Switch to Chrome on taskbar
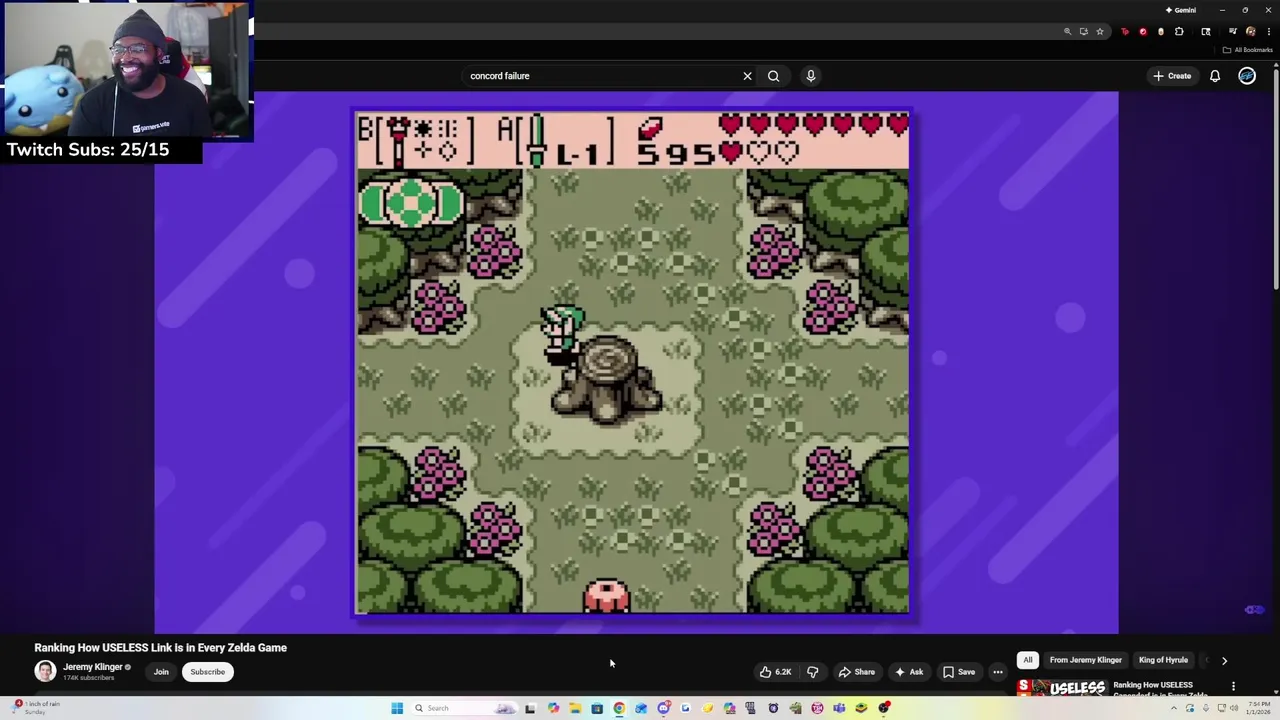This screenshot has width=1280, height=720. 619,708
